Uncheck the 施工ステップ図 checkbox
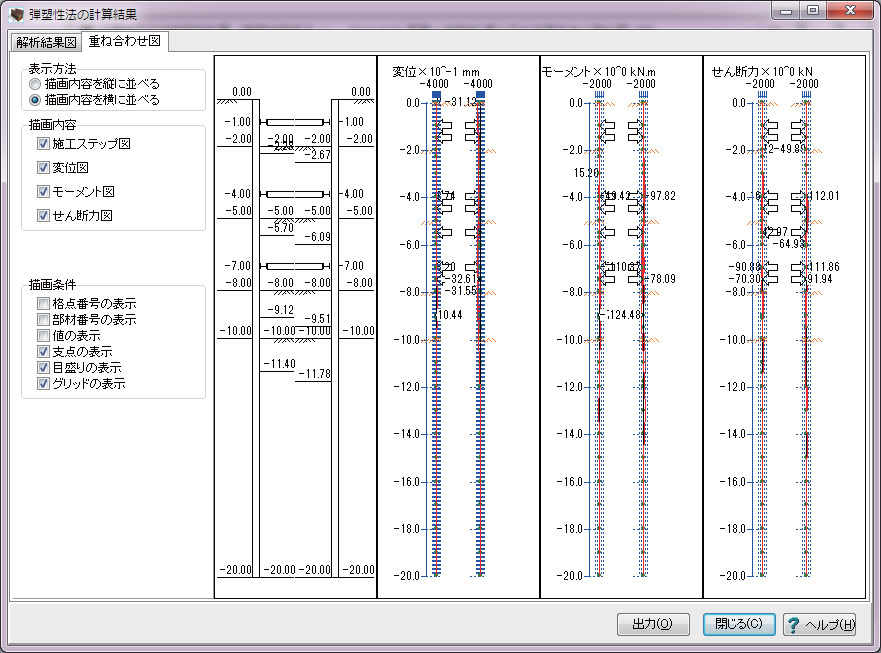This screenshot has height=653, width=881. [43, 144]
